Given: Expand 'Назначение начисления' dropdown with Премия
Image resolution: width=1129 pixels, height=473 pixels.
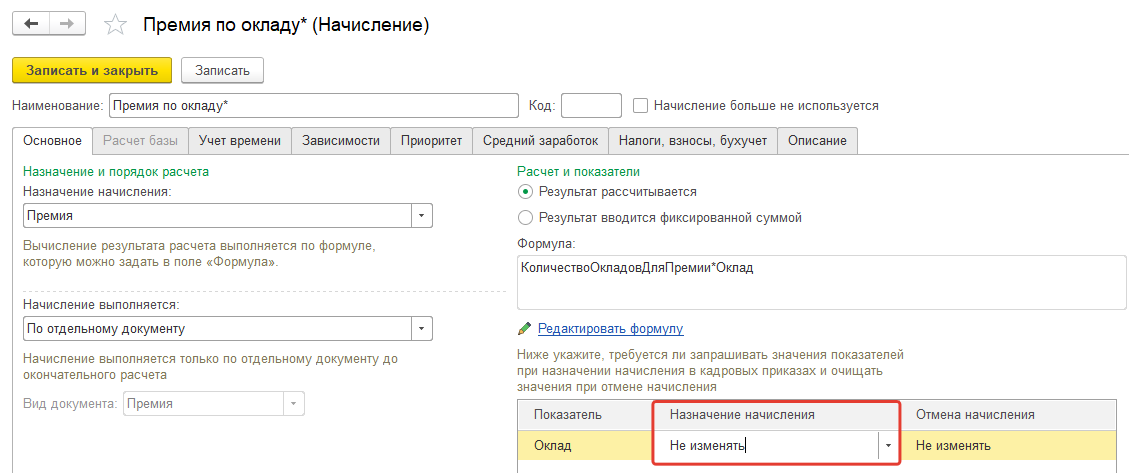Looking at the screenshot, I should click(422, 215).
